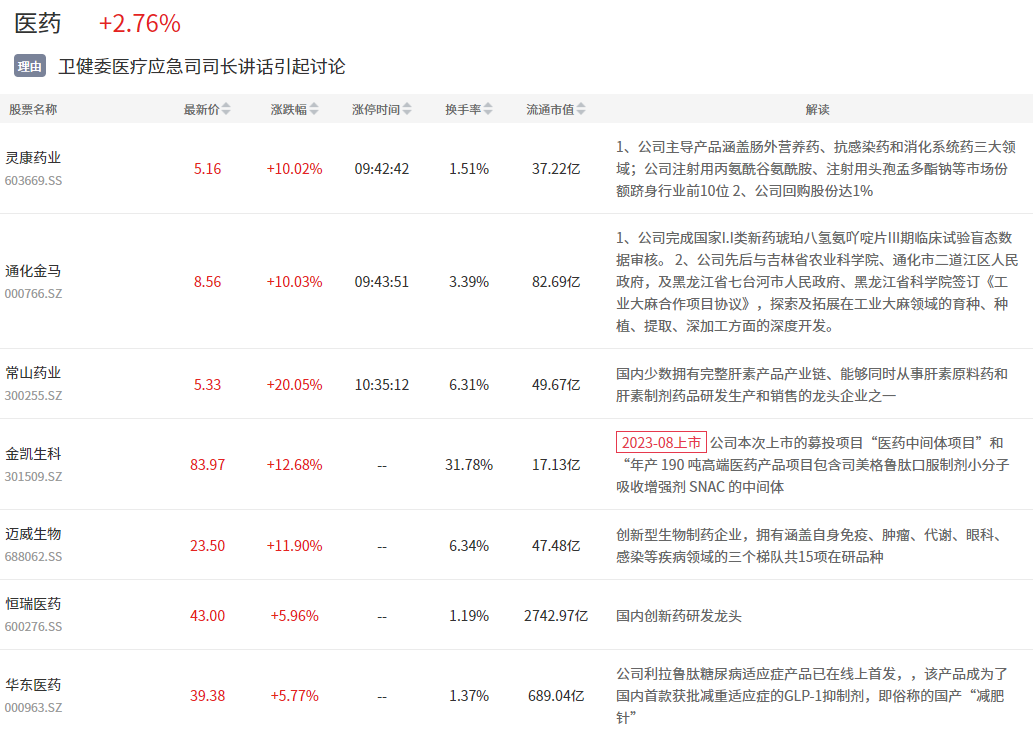Viewport: 1033px width, 740px height.
Task: Click change +5.96% of 恒瑞医药
Action: click(294, 616)
